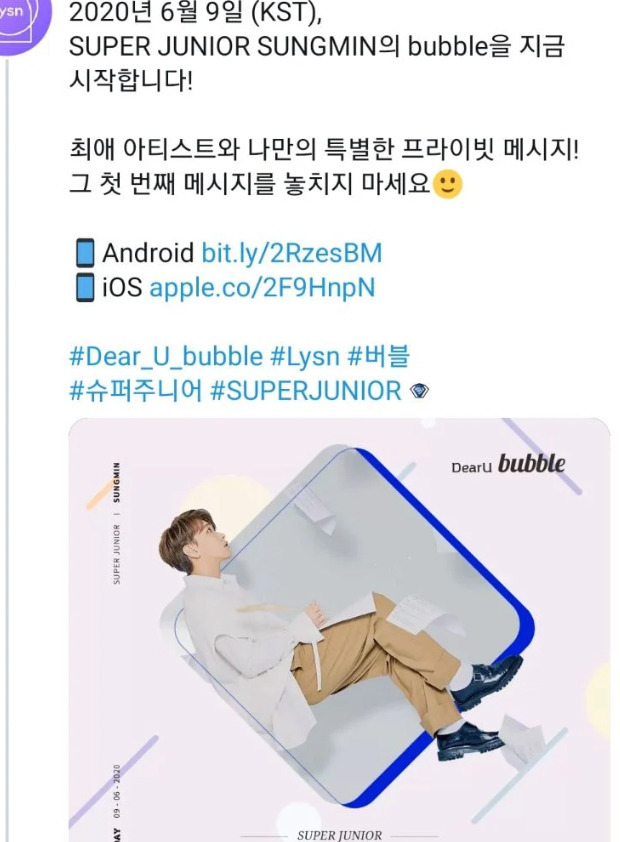Viewport: 620px width, 842px height.
Task: Open the bit.ly/2RzesBM Android link
Action: click(291, 253)
